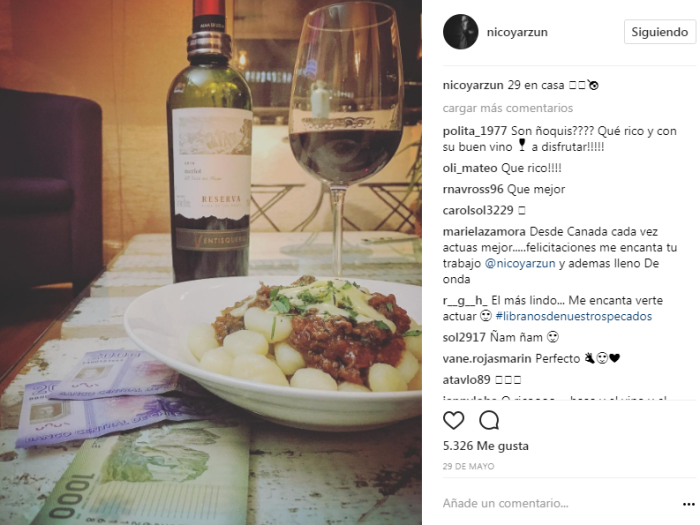Like the post with the heart icon
This screenshot has height=525, width=700.
coord(454,421)
